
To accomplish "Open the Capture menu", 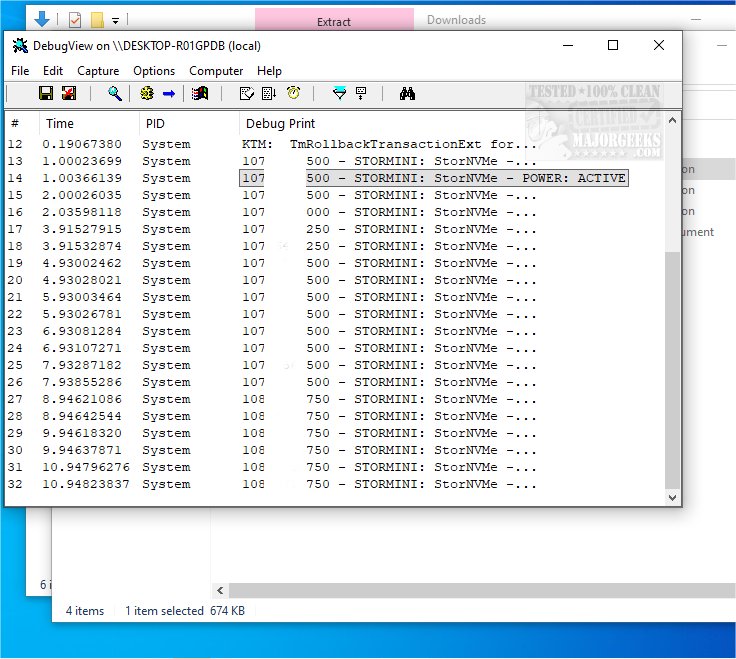I will (98, 71).
